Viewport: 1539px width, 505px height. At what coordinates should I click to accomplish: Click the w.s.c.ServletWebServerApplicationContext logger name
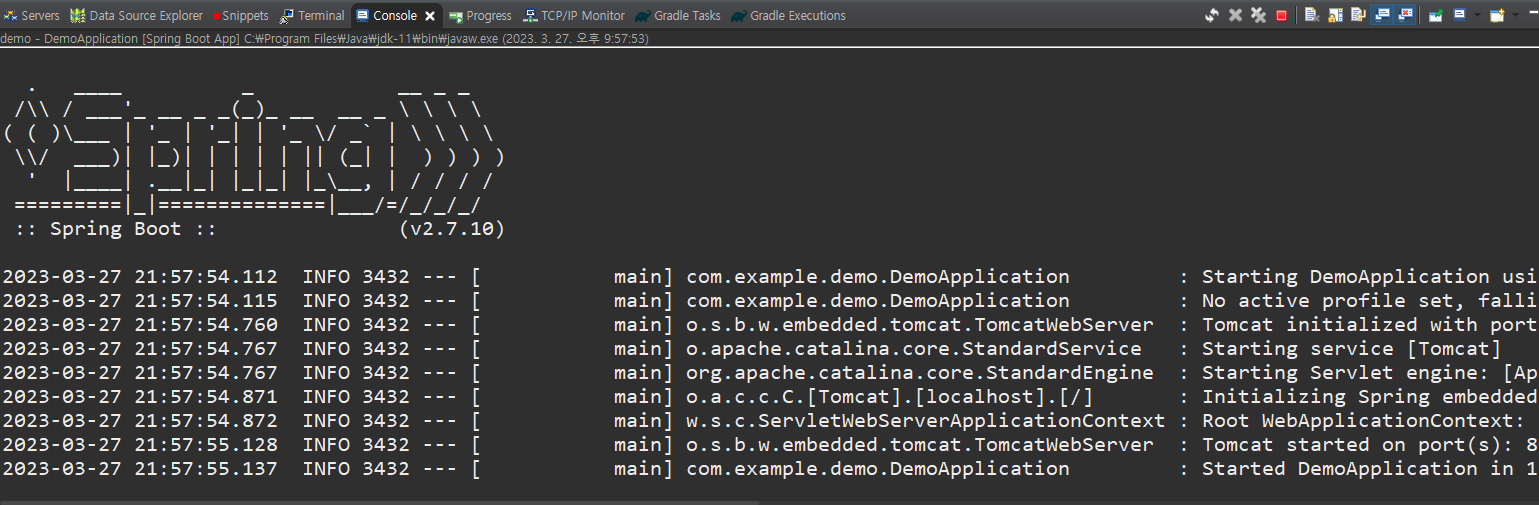(926, 421)
